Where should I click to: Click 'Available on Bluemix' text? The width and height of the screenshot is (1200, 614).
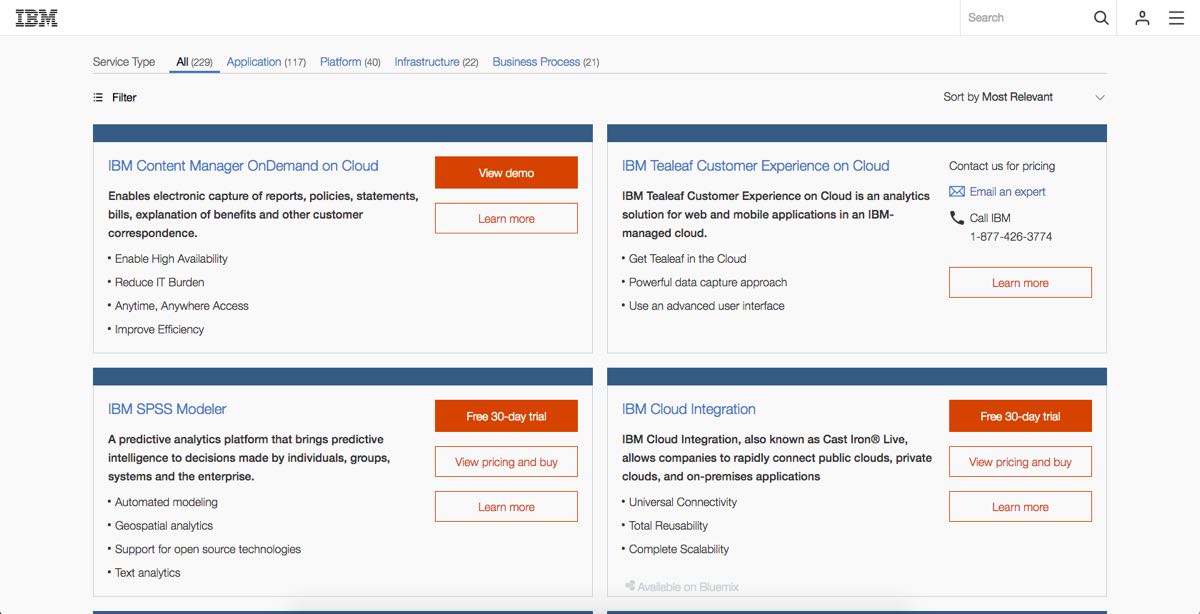click(x=688, y=587)
